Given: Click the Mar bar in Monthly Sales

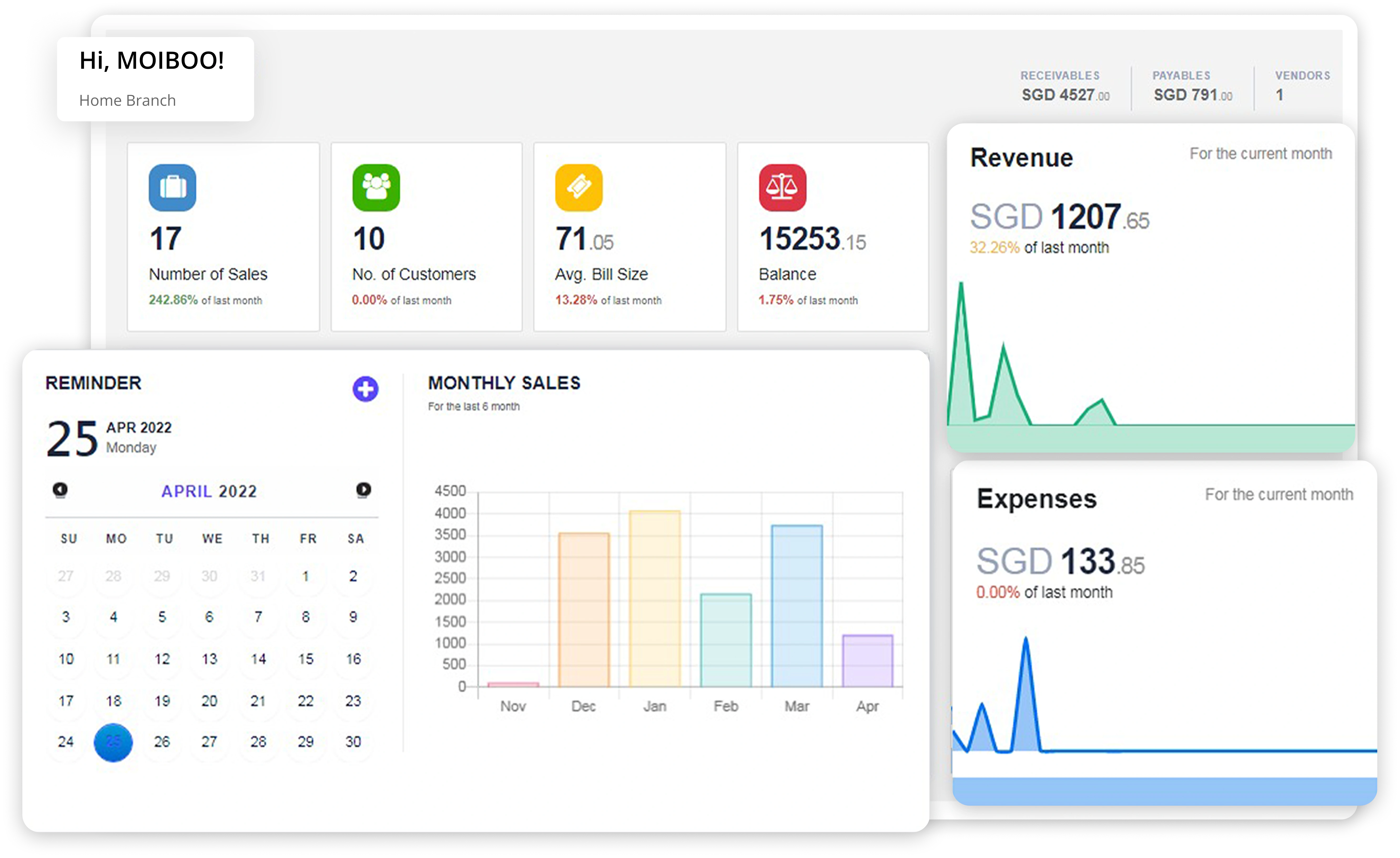Looking at the screenshot, I should point(797,606).
